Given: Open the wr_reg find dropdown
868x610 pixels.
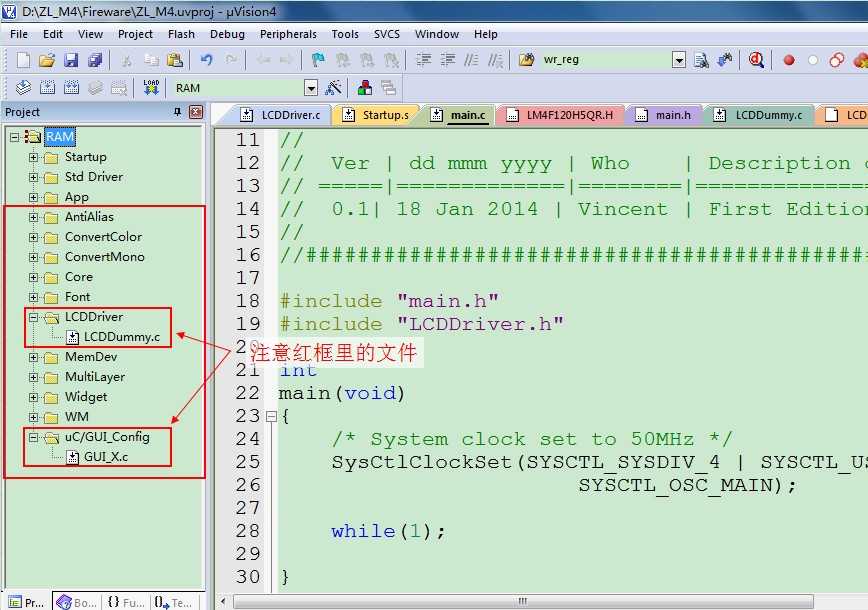Looking at the screenshot, I should pos(679,60).
